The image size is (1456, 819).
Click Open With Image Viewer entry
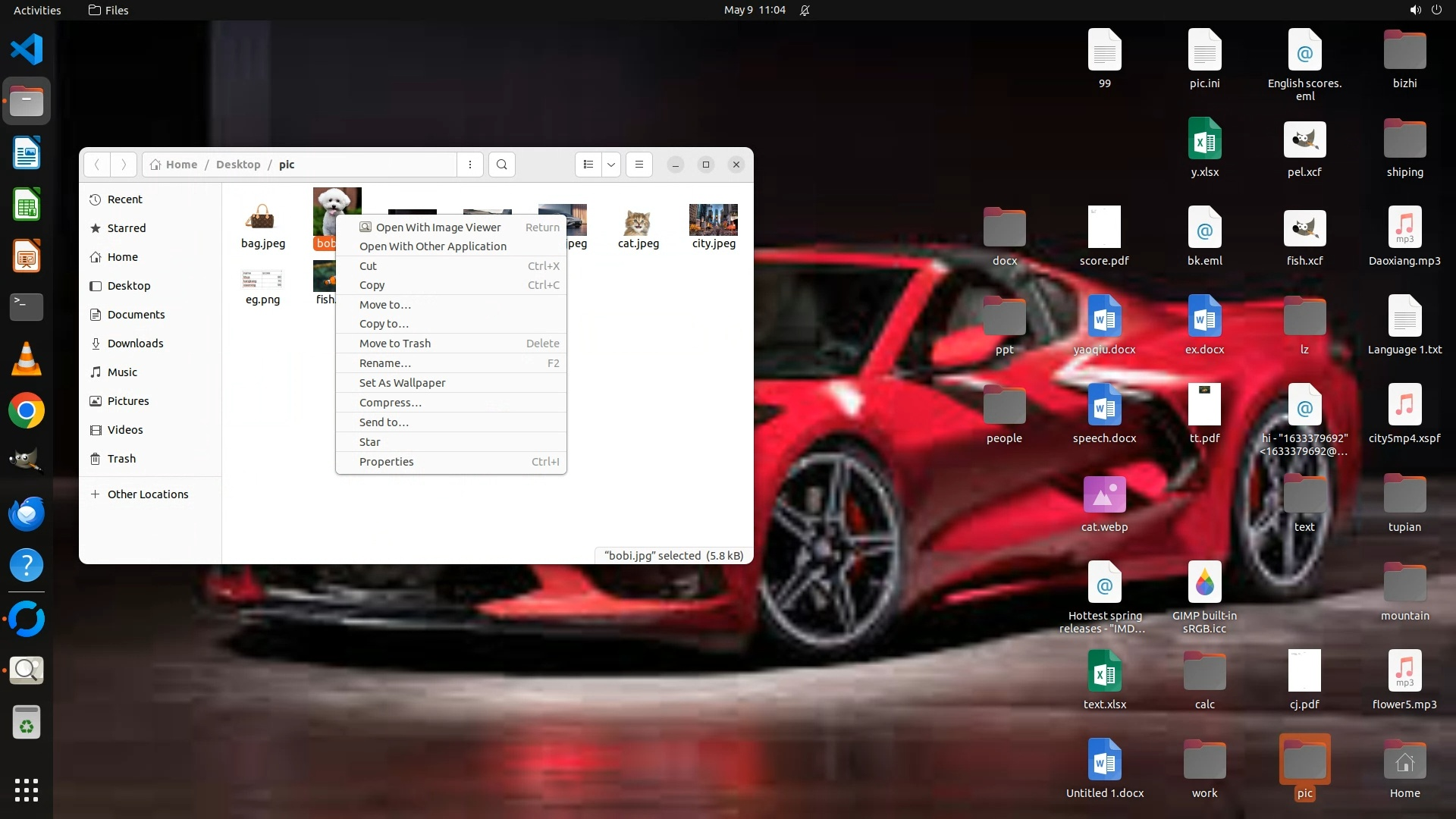(438, 227)
